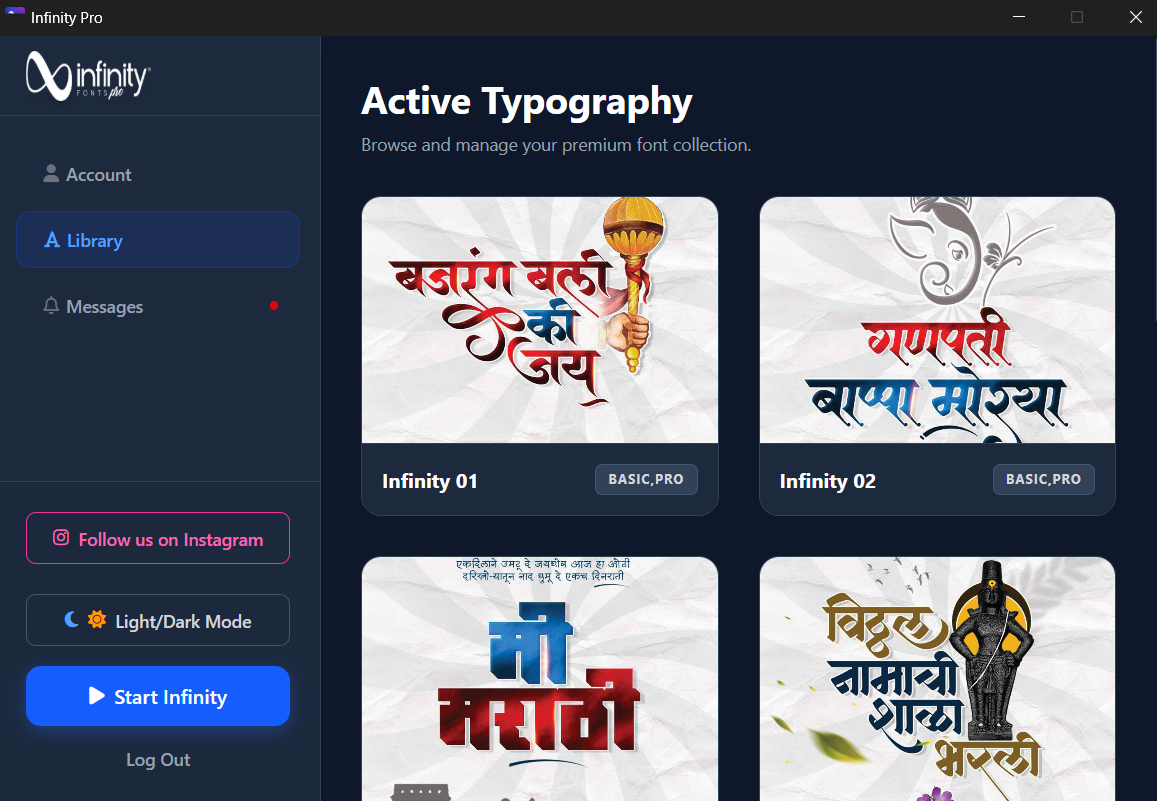Click 'Browse and manage your premium font collection' subtitle
Screen dimensions: 1157x801
pos(556,145)
